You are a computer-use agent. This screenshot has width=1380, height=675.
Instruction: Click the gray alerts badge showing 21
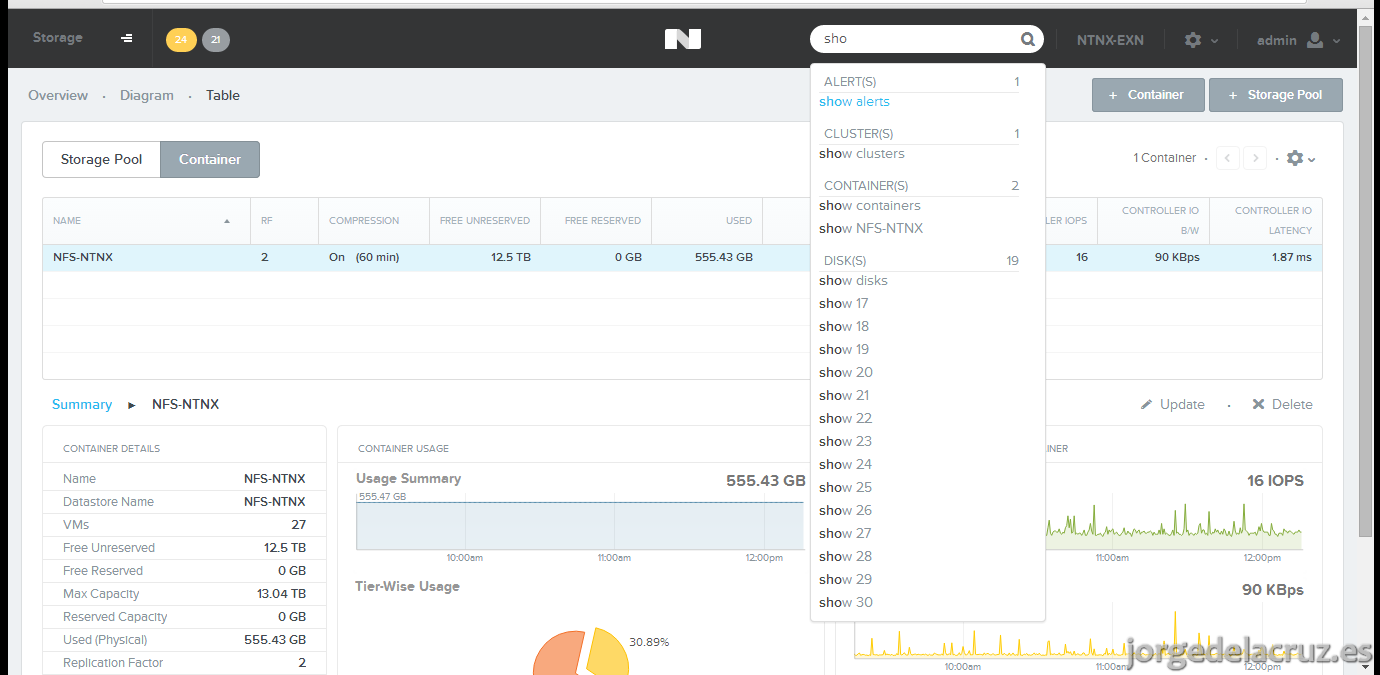point(216,40)
